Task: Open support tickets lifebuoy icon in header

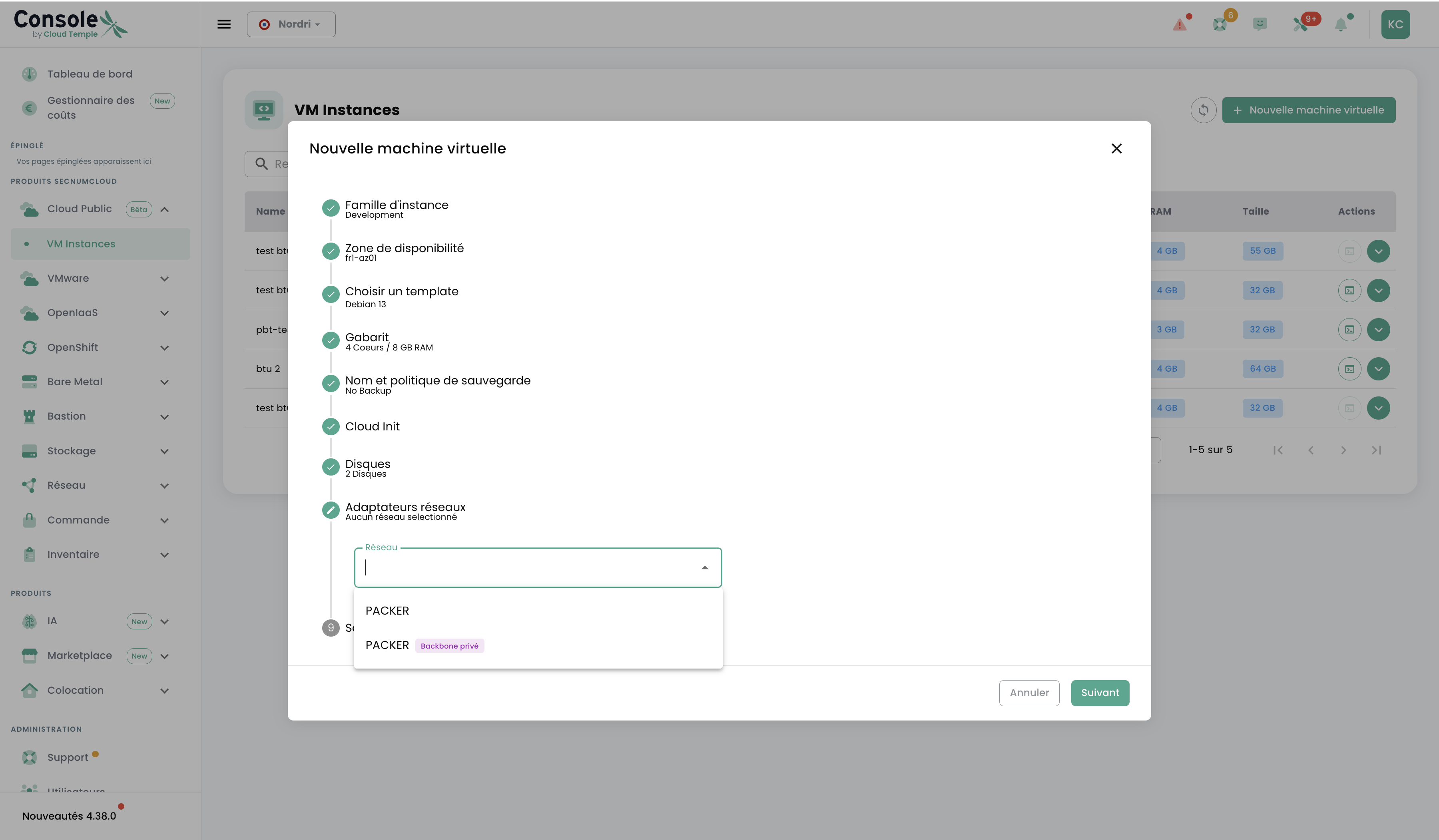Action: 1220,24
